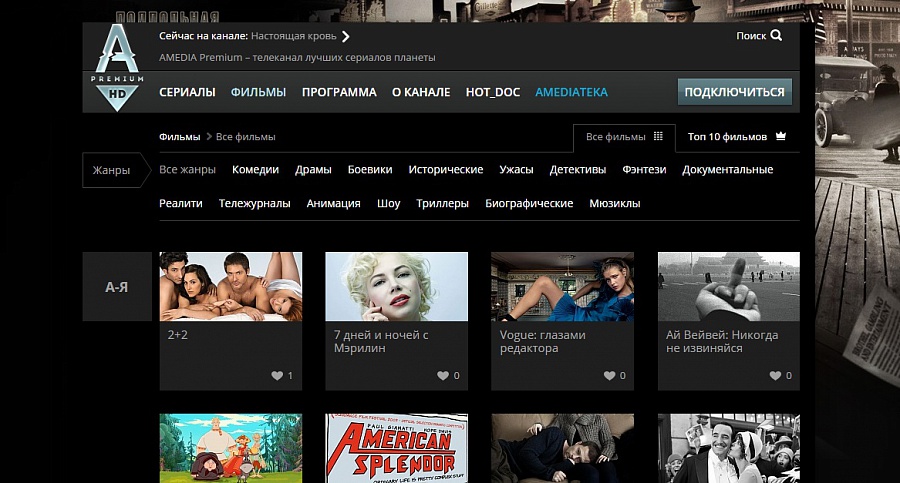The image size is (900, 483).
Task: Select the Все жанры filter
Action: [x=187, y=169]
